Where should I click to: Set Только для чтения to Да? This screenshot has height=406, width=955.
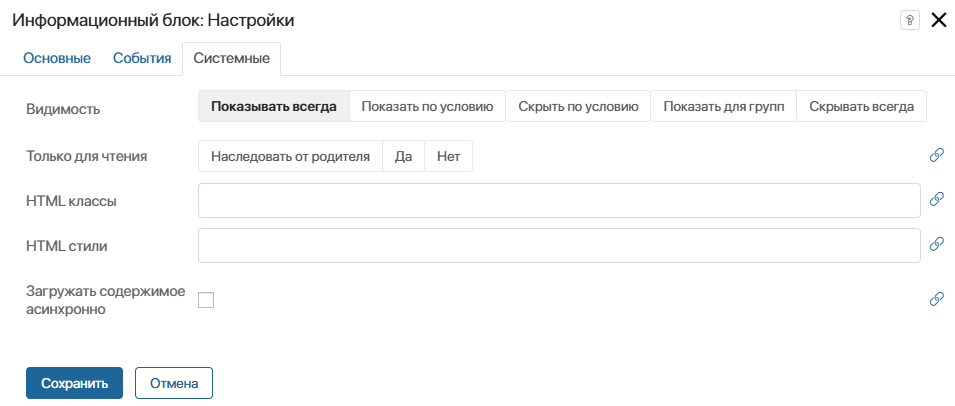coord(403,156)
